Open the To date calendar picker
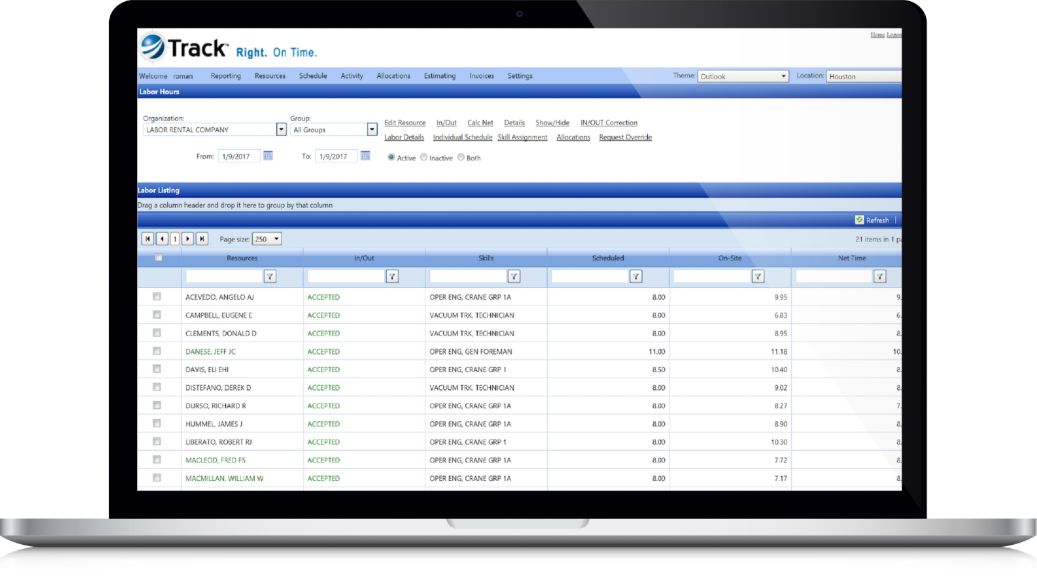1037x576 pixels. (x=366, y=156)
